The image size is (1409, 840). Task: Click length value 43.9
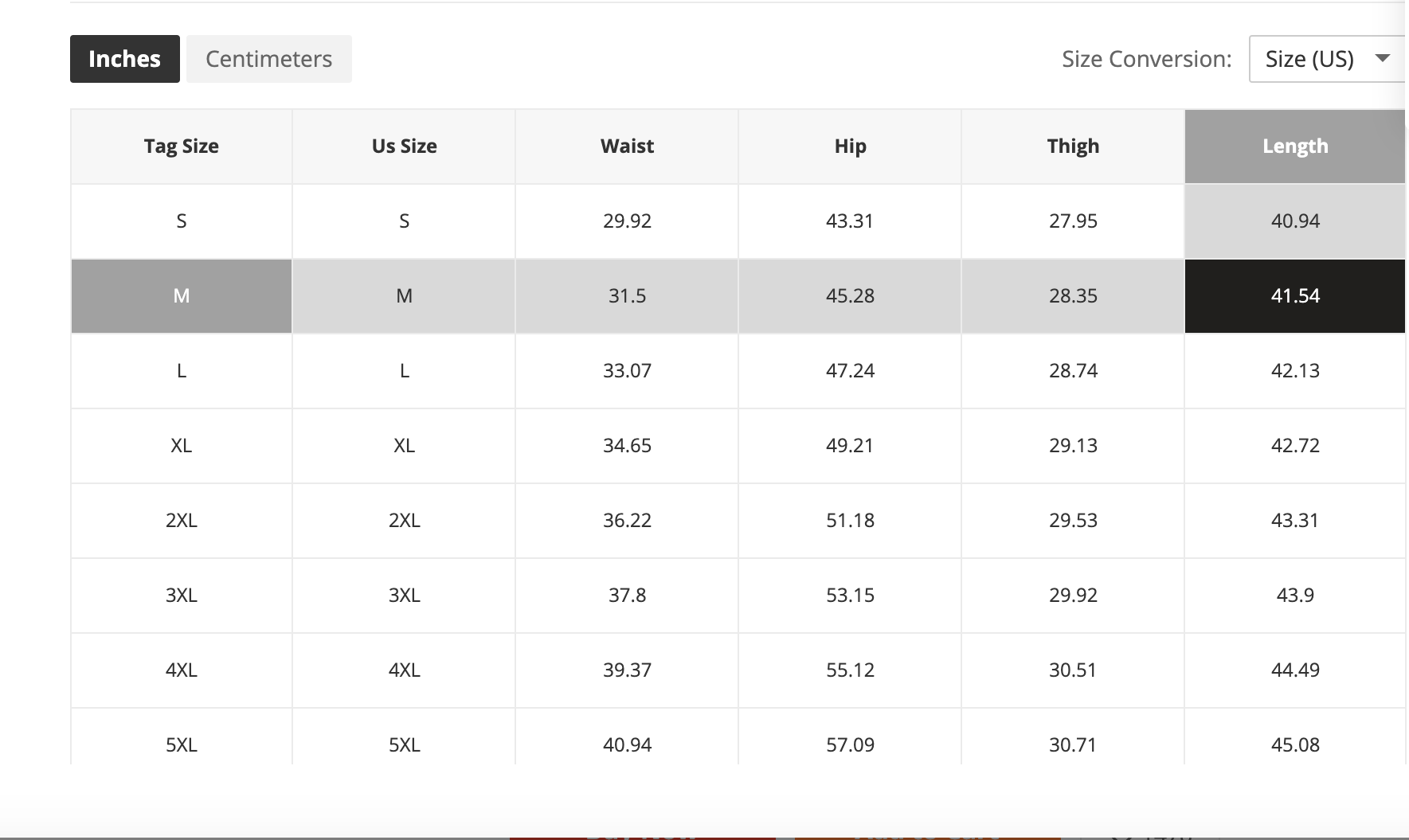1295,596
